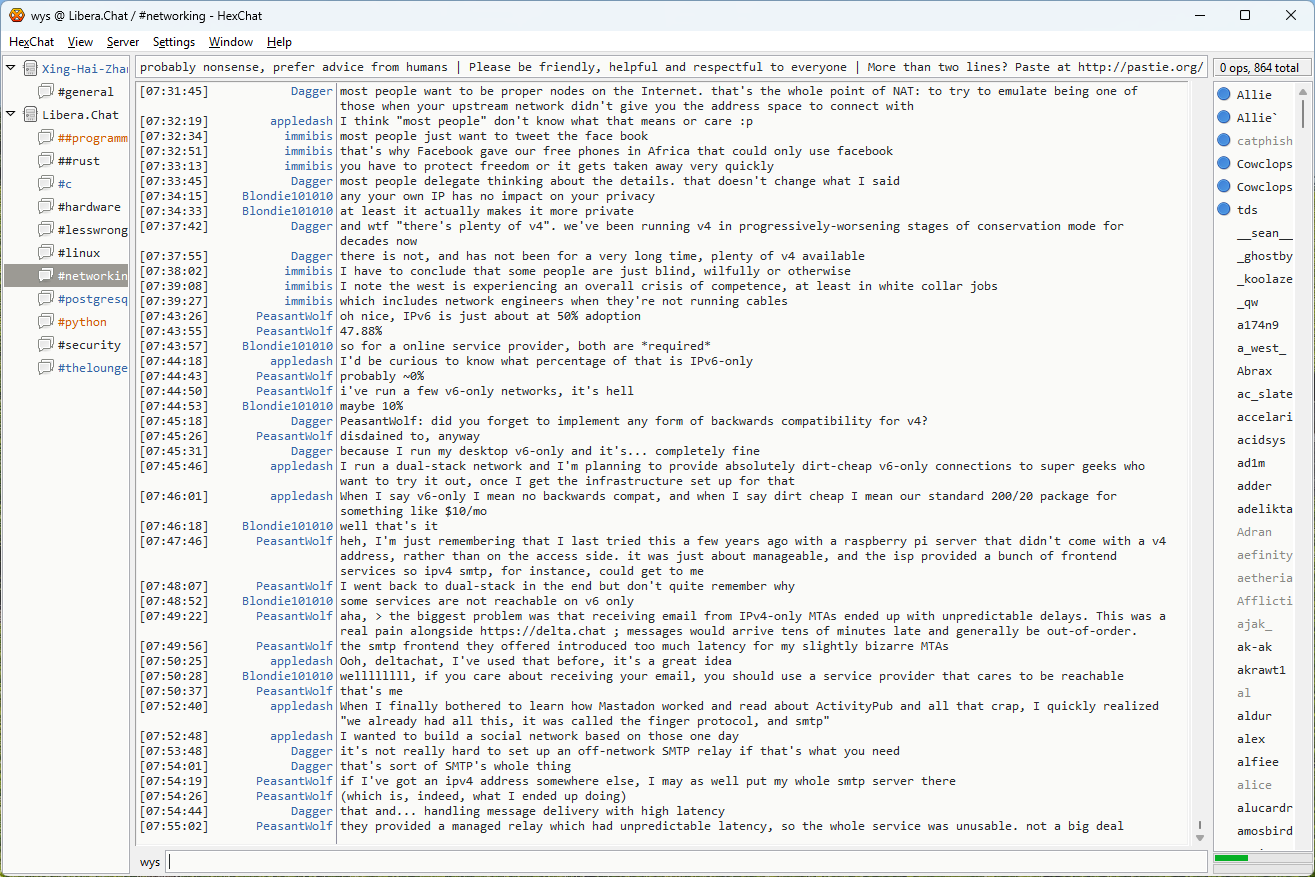Click the green lag meter bar
The height and width of the screenshot is (877, 1315).
[x=1230, y=858]
